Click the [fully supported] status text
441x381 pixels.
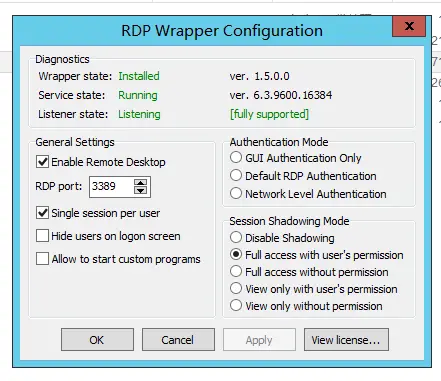click(269, 114)
